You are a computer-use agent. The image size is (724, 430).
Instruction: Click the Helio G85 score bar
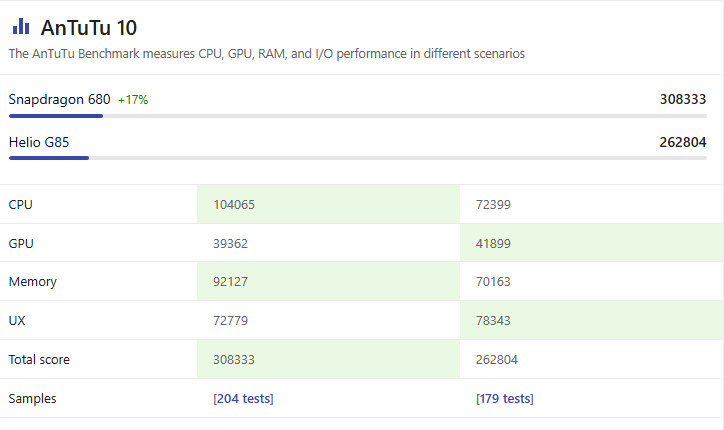(x=357, y=158)
